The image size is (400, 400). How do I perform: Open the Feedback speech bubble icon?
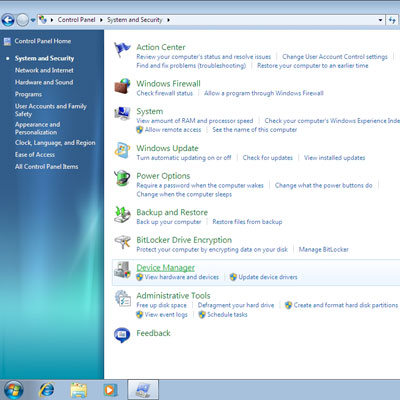122,335
